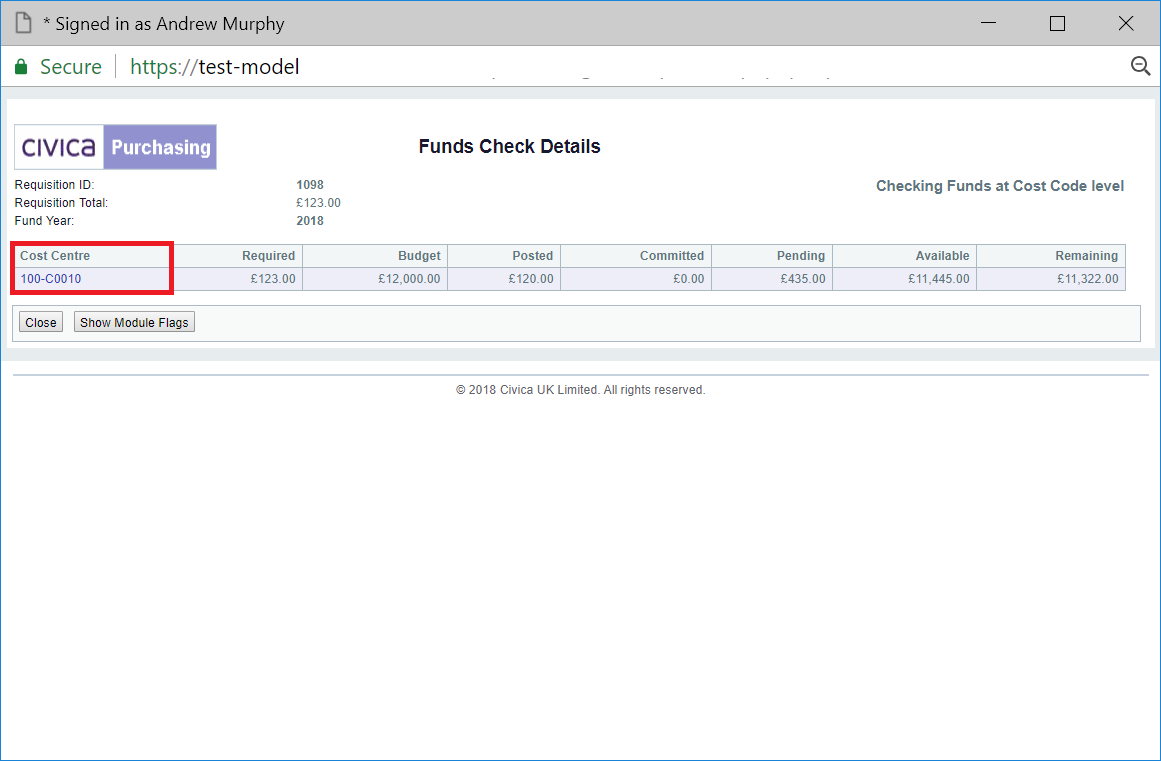Click the Fund Year label
Screen dimensions: 1161x761
pos(44,221)
